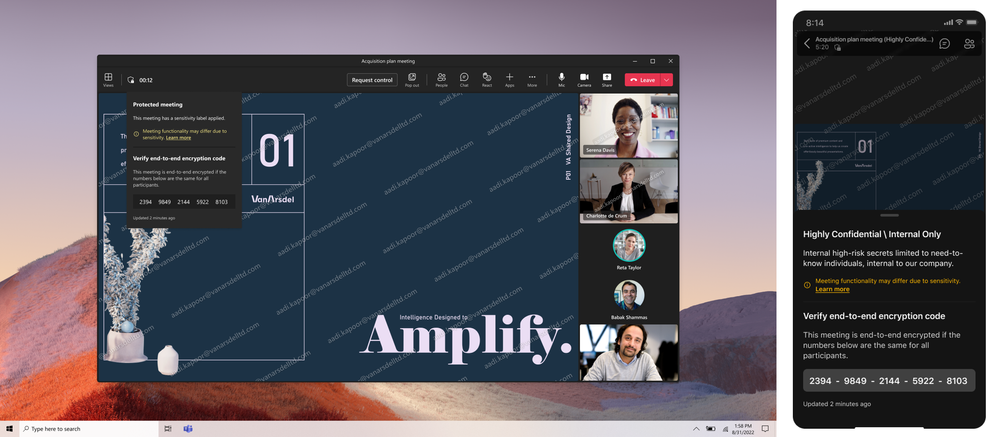The width and height of the screenshot is (999, 437).
Task: Tap the Learn more link on the phone
Action: point(832,289)
